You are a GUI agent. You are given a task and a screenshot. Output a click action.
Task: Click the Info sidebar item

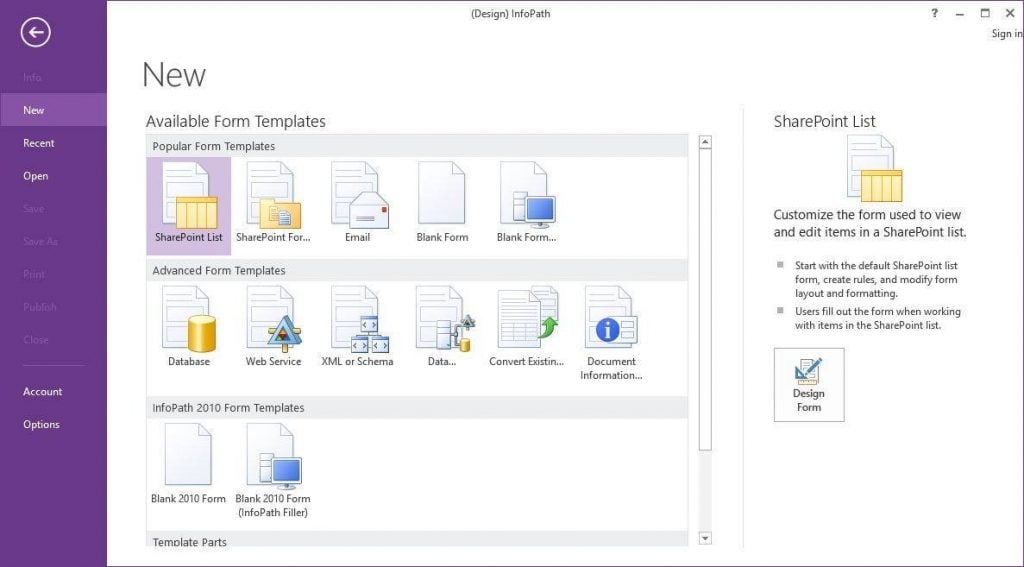(53, 77)
